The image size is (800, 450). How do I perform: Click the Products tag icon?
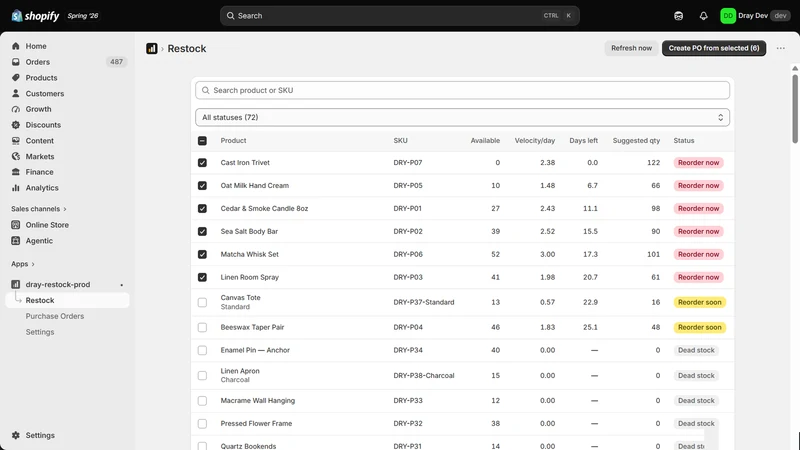click(x=16, y=78)
